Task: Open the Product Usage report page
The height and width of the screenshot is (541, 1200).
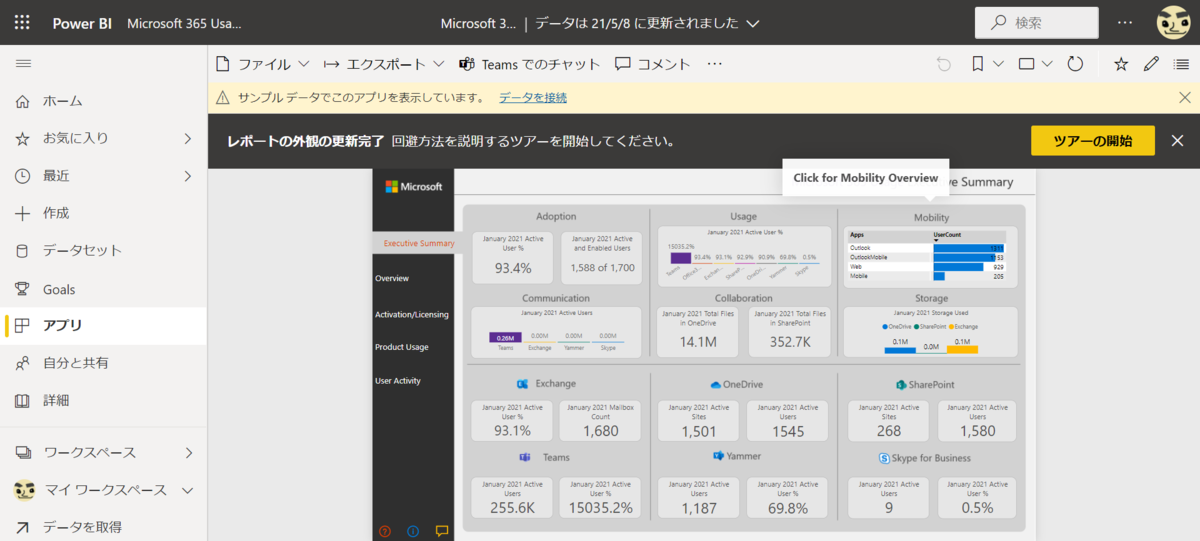Action: pos(402,347)
